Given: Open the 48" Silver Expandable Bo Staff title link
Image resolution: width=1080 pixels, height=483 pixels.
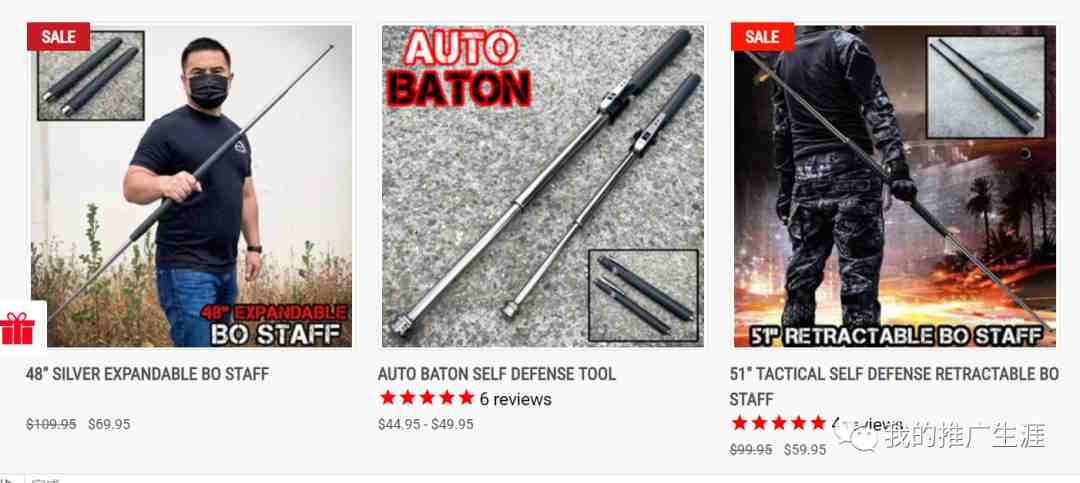Looking at the screenshot, I should pos(147,374).
